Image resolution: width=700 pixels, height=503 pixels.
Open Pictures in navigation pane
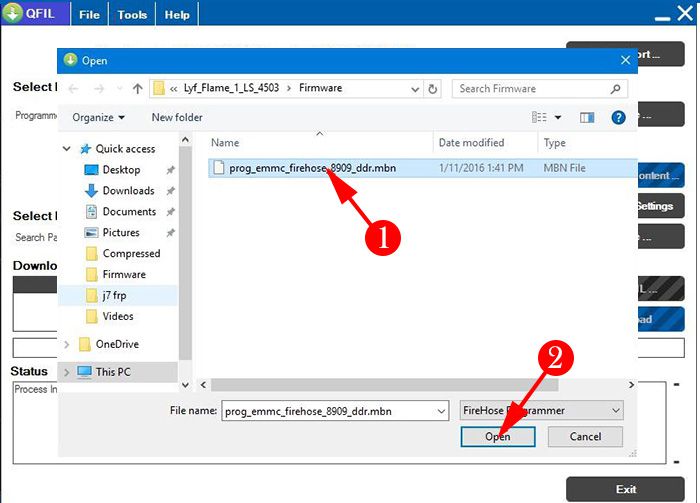pos(121,233)
